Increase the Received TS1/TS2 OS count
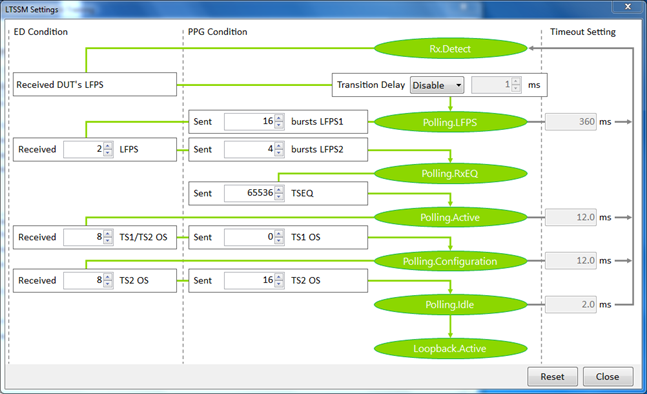The image size is (647, 394). coord(108,234)
